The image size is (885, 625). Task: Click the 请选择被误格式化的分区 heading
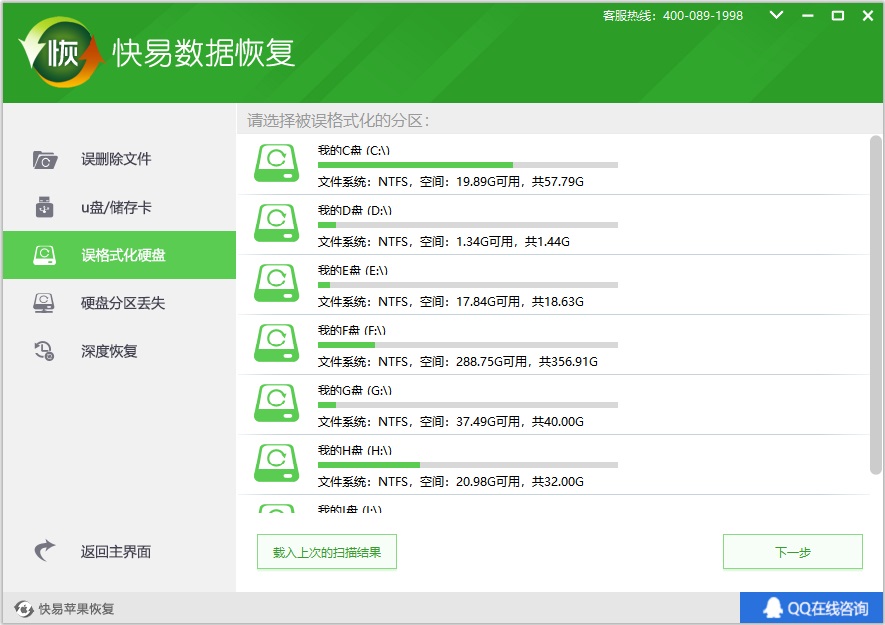[338, 120]
